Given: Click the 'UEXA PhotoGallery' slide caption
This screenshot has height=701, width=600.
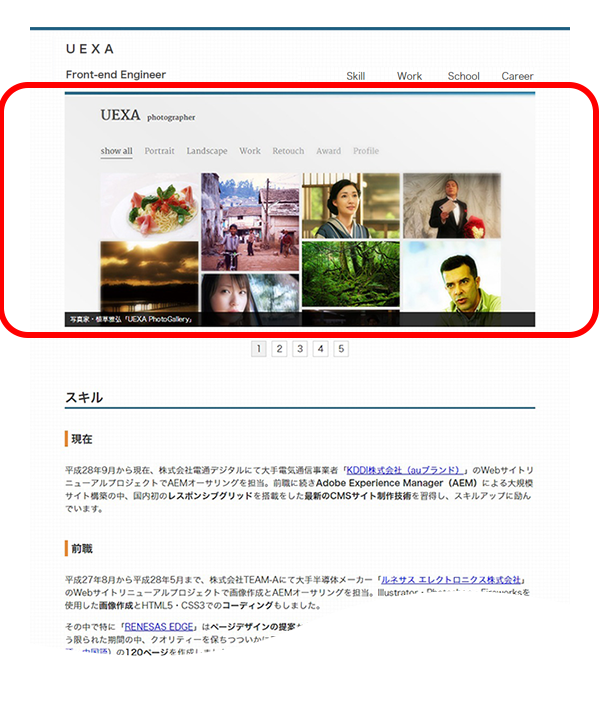Looking at the screenshot, I should pos(131,319).
